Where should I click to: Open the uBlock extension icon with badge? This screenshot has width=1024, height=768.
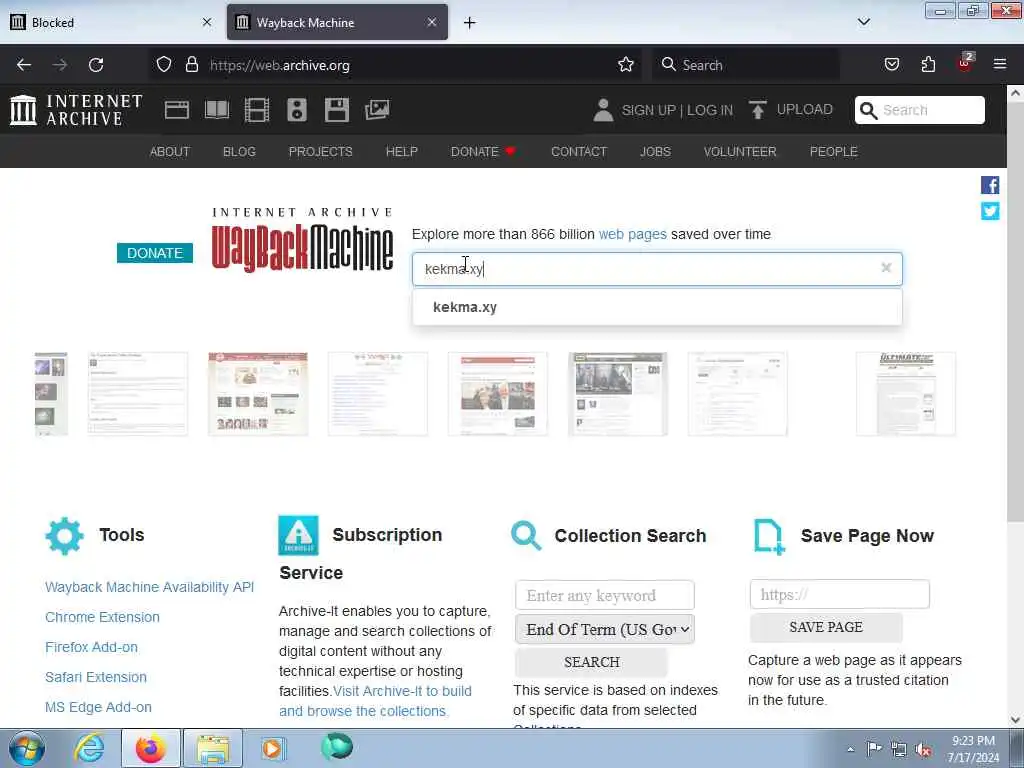965,63
